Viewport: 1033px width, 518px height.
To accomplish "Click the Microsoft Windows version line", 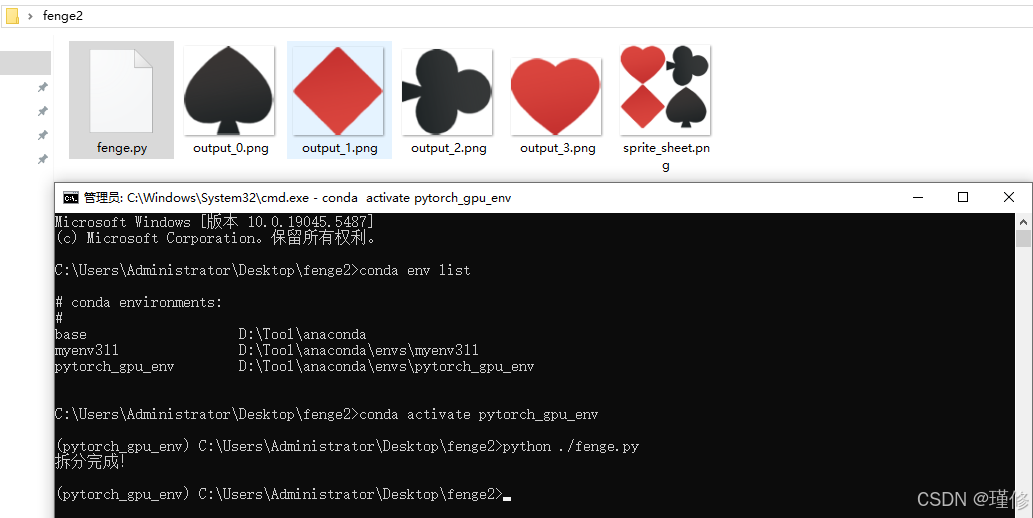I will 214,222.
